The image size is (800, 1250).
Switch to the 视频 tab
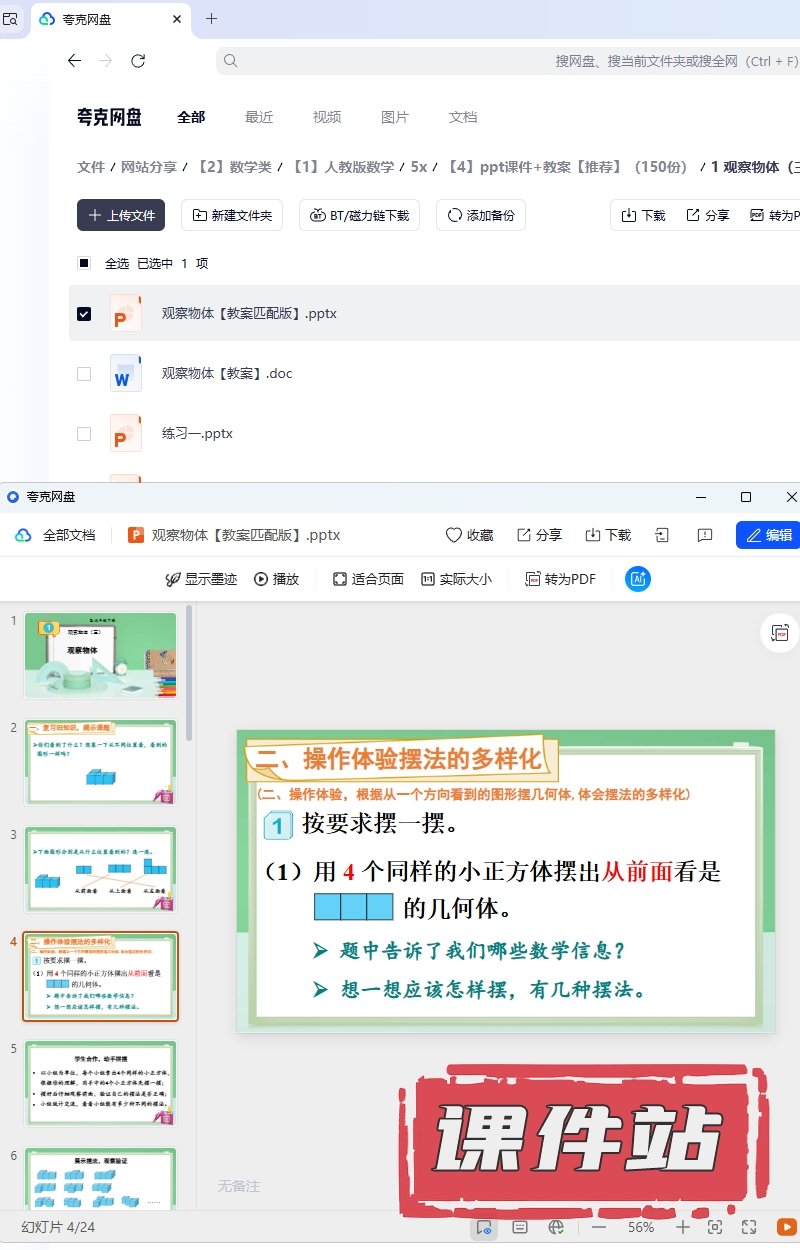point(327,117)
